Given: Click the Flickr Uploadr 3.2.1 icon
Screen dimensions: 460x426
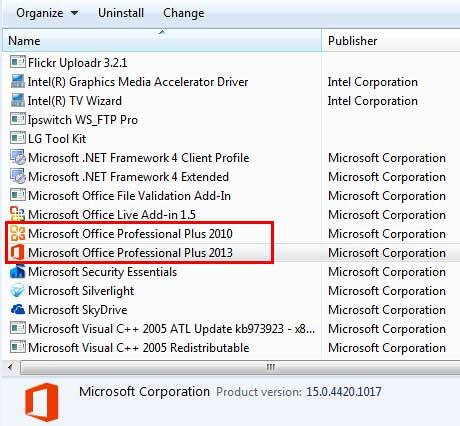Looking at the screenshot, I should [18, 62].
